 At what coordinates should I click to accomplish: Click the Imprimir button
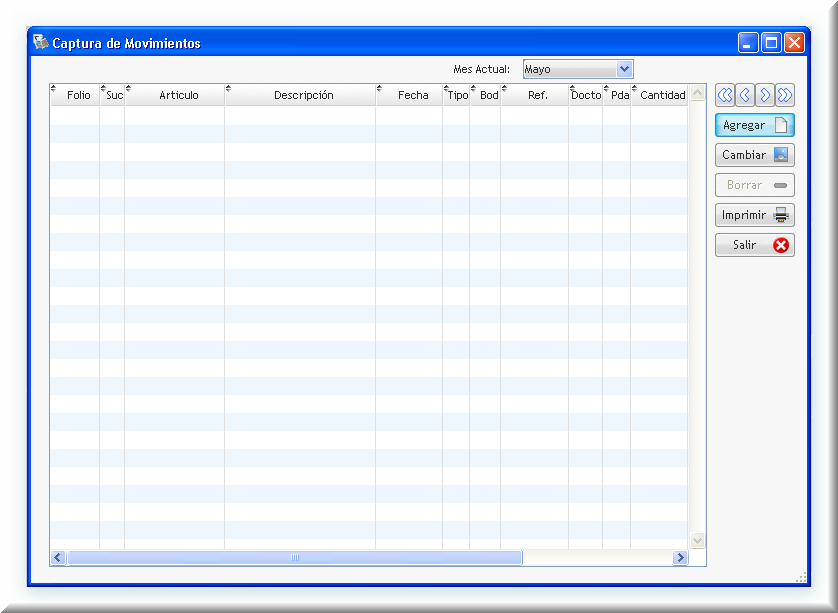pos(755,215)
